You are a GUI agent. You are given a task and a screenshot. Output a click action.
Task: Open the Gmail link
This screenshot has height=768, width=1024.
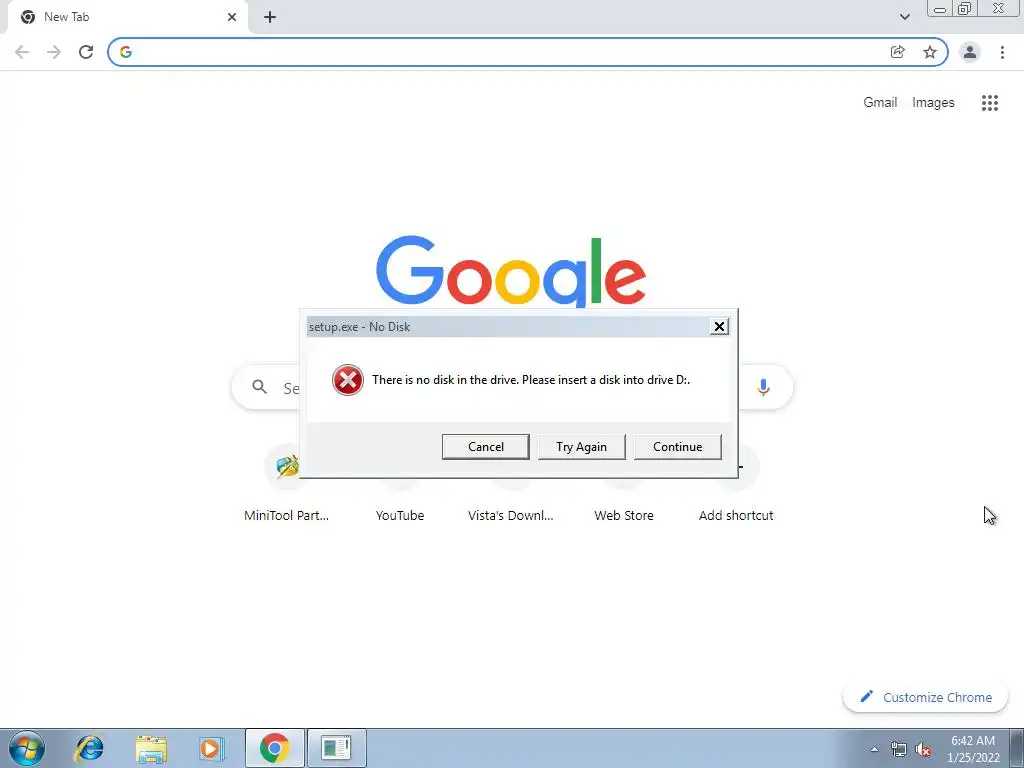(880, 103)
